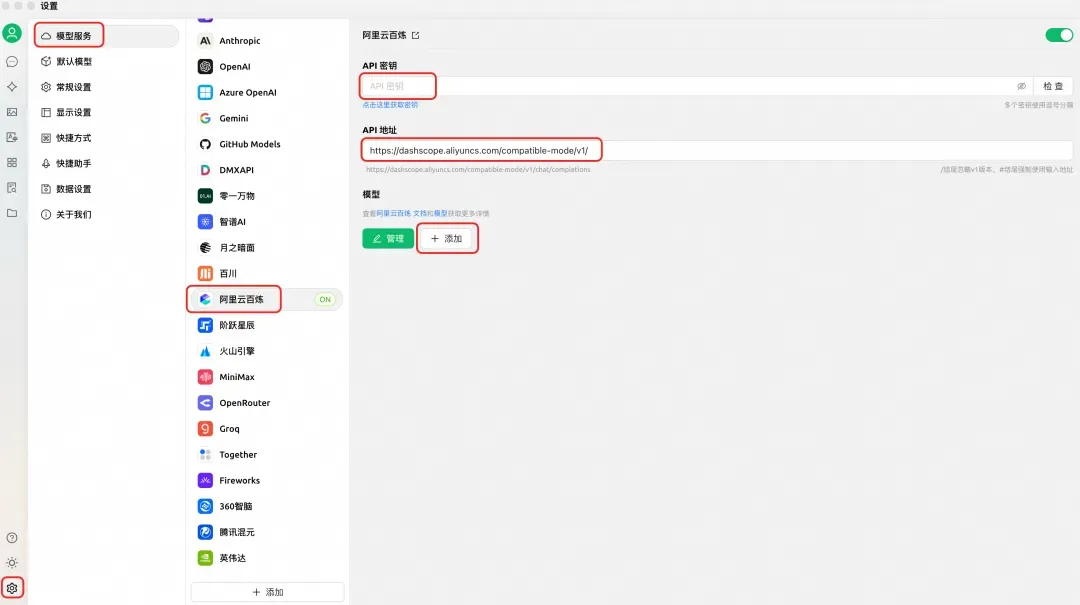This screenshot has width=1080, height=605.
Task: Click the DMXAPI provider logo
Action: click(205, 170)
